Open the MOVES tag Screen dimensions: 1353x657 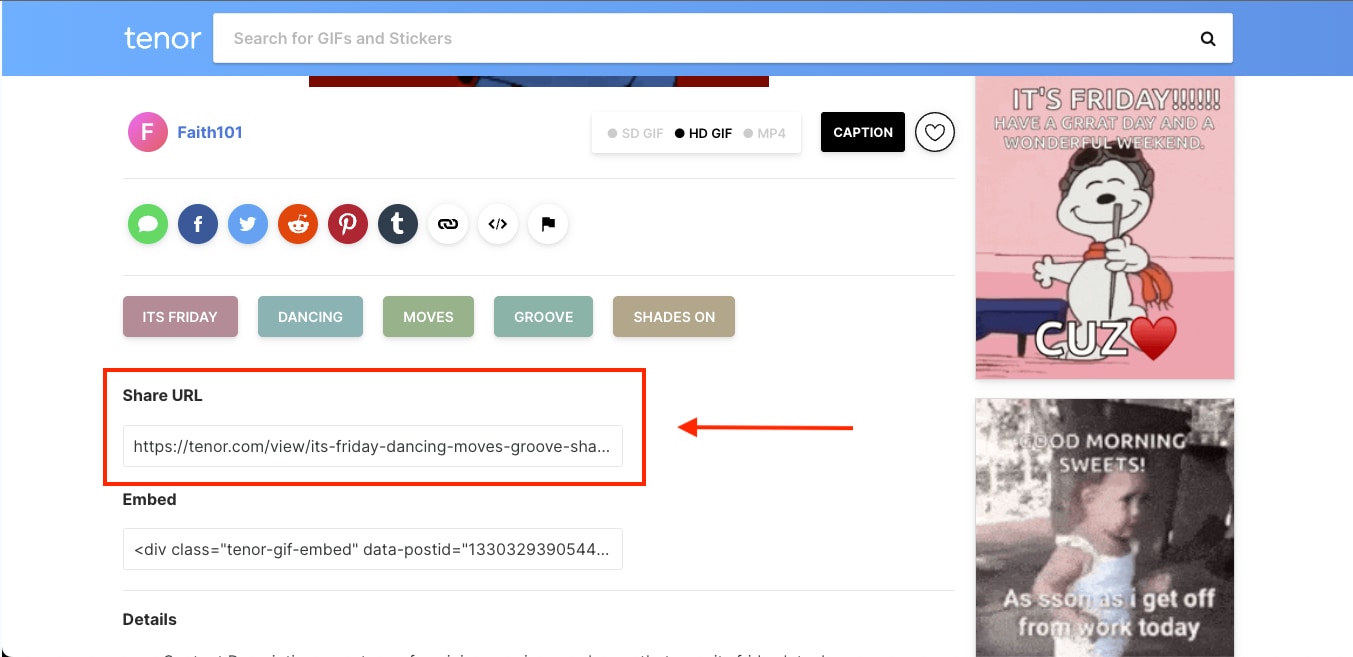428,316
